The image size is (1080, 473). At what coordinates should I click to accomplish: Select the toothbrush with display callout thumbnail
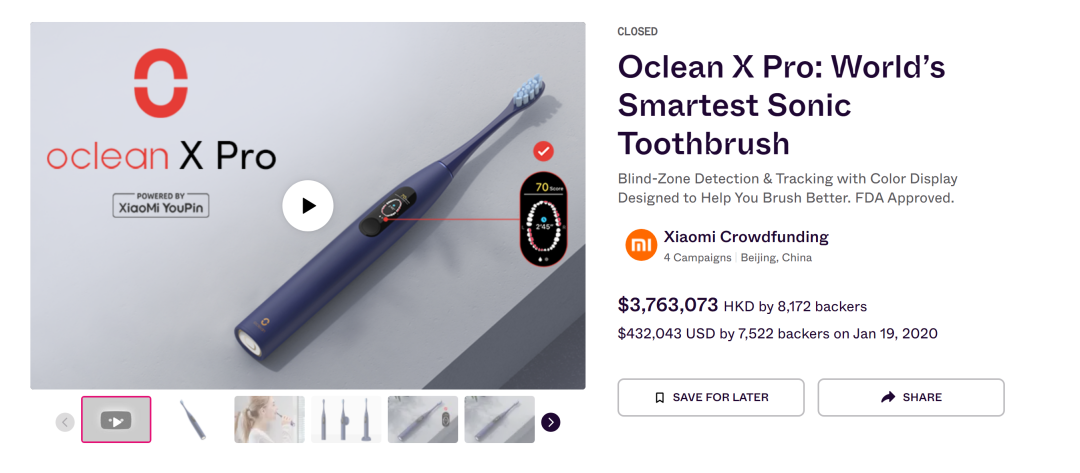[423, 420]
